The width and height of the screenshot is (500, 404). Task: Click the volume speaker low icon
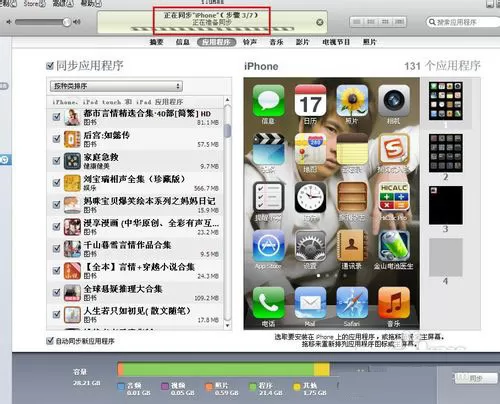pos(9,22)
